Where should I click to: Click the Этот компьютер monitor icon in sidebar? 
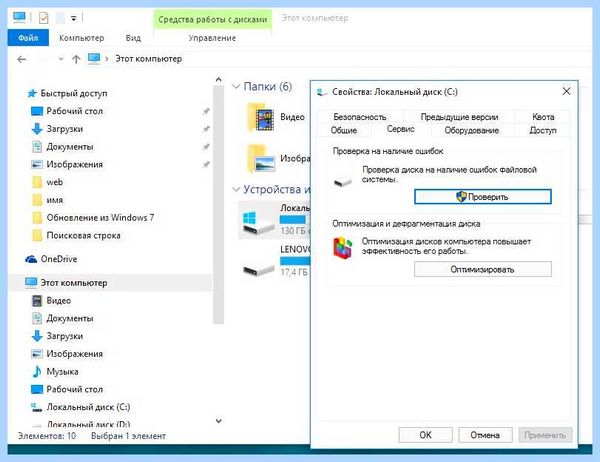(31, 283)
